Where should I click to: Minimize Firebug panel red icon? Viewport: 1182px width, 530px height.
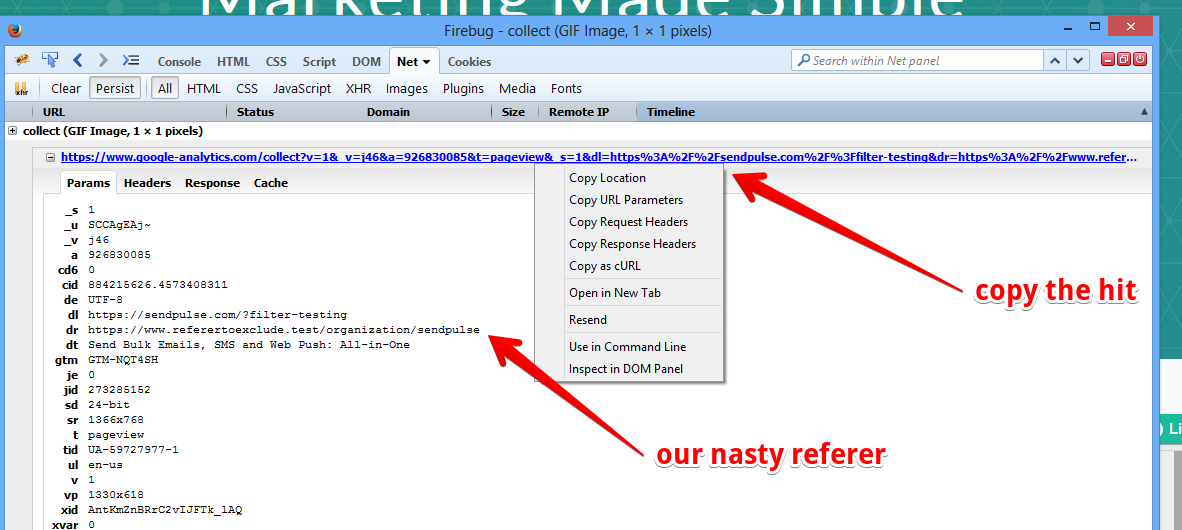1108,60
